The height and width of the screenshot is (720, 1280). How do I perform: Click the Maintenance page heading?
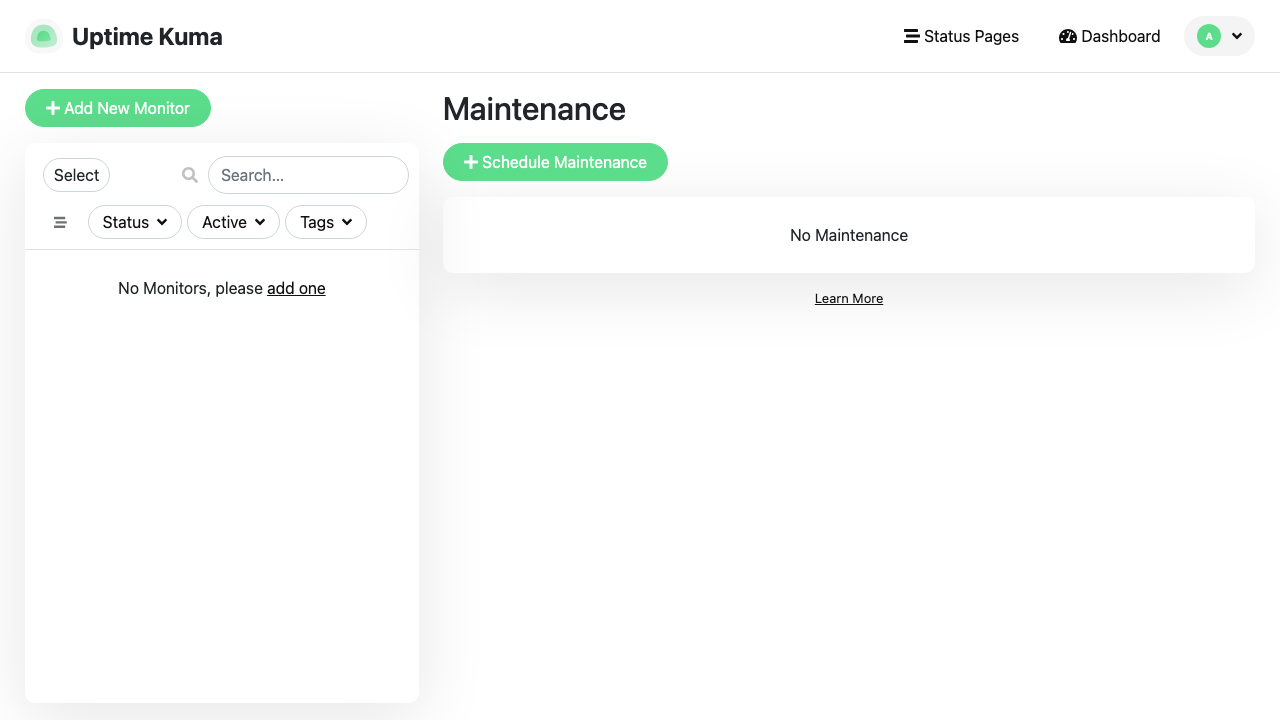pyautogui.click(x=534, y=109)
